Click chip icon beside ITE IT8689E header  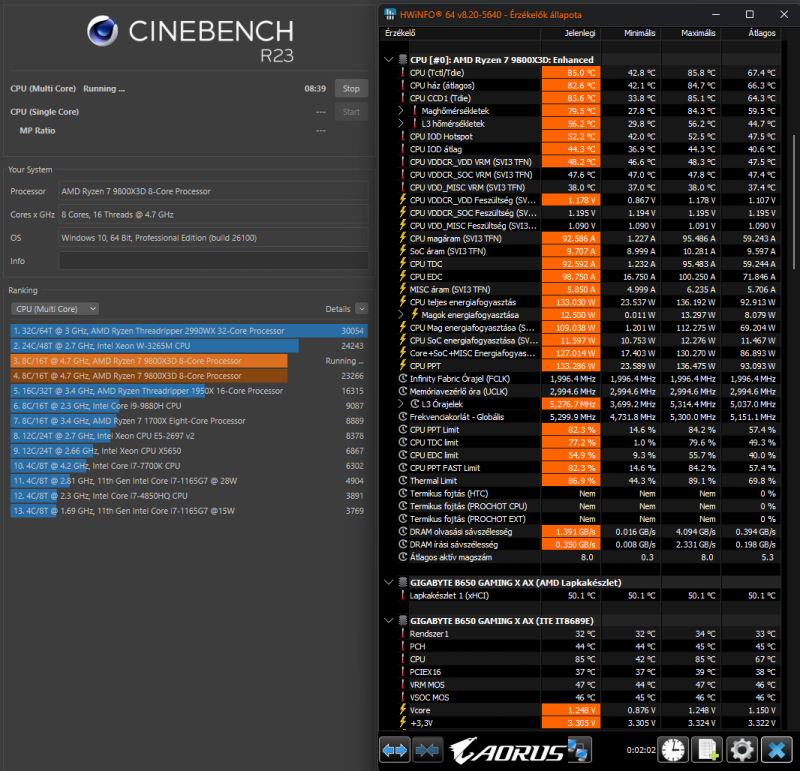coord(403,621)
